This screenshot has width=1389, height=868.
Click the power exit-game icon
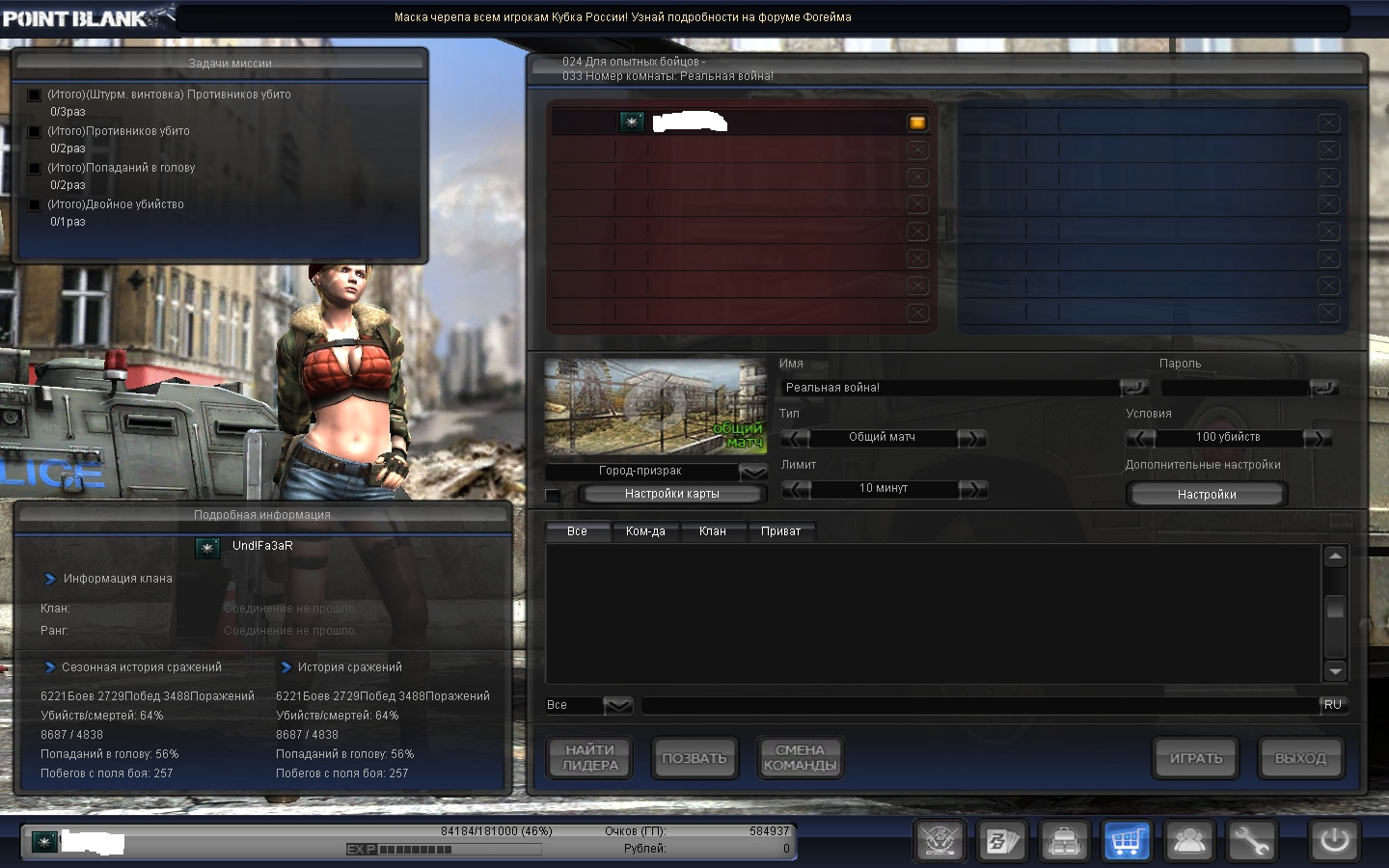pyautogui.click(x=1334, y=841)
